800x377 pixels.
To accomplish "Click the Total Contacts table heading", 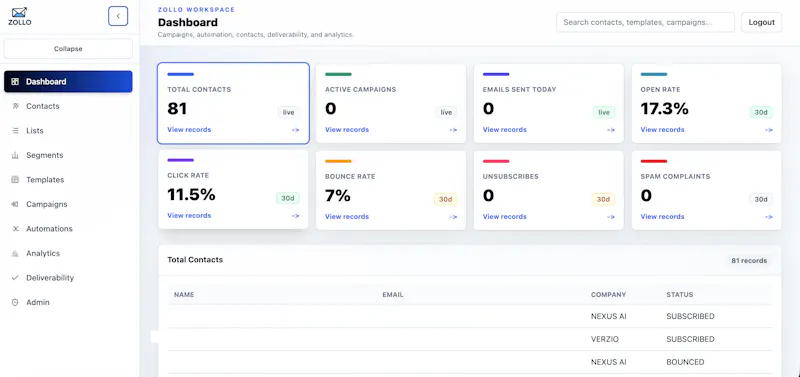I will coord(195,260).
